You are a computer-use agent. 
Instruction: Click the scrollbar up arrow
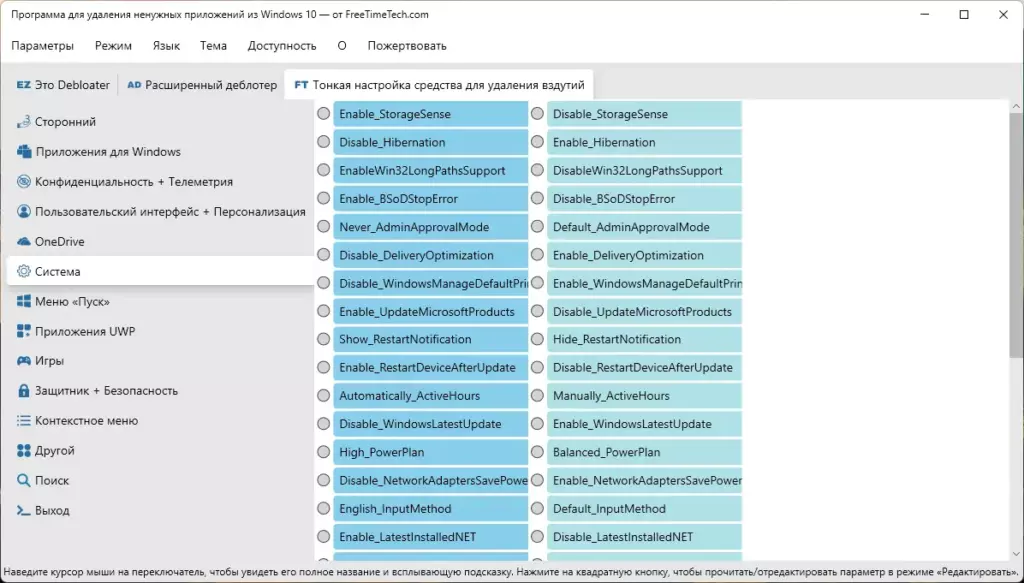pyautogui.click(x=1016, y=106)
